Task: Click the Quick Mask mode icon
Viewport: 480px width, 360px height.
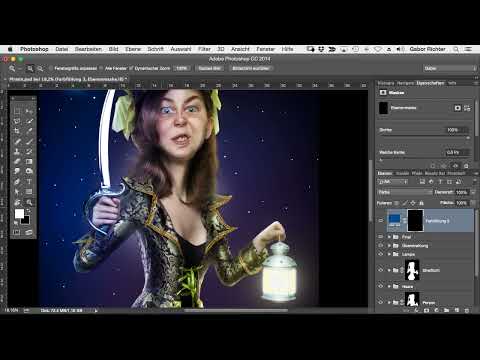Action: coord(17,232)
